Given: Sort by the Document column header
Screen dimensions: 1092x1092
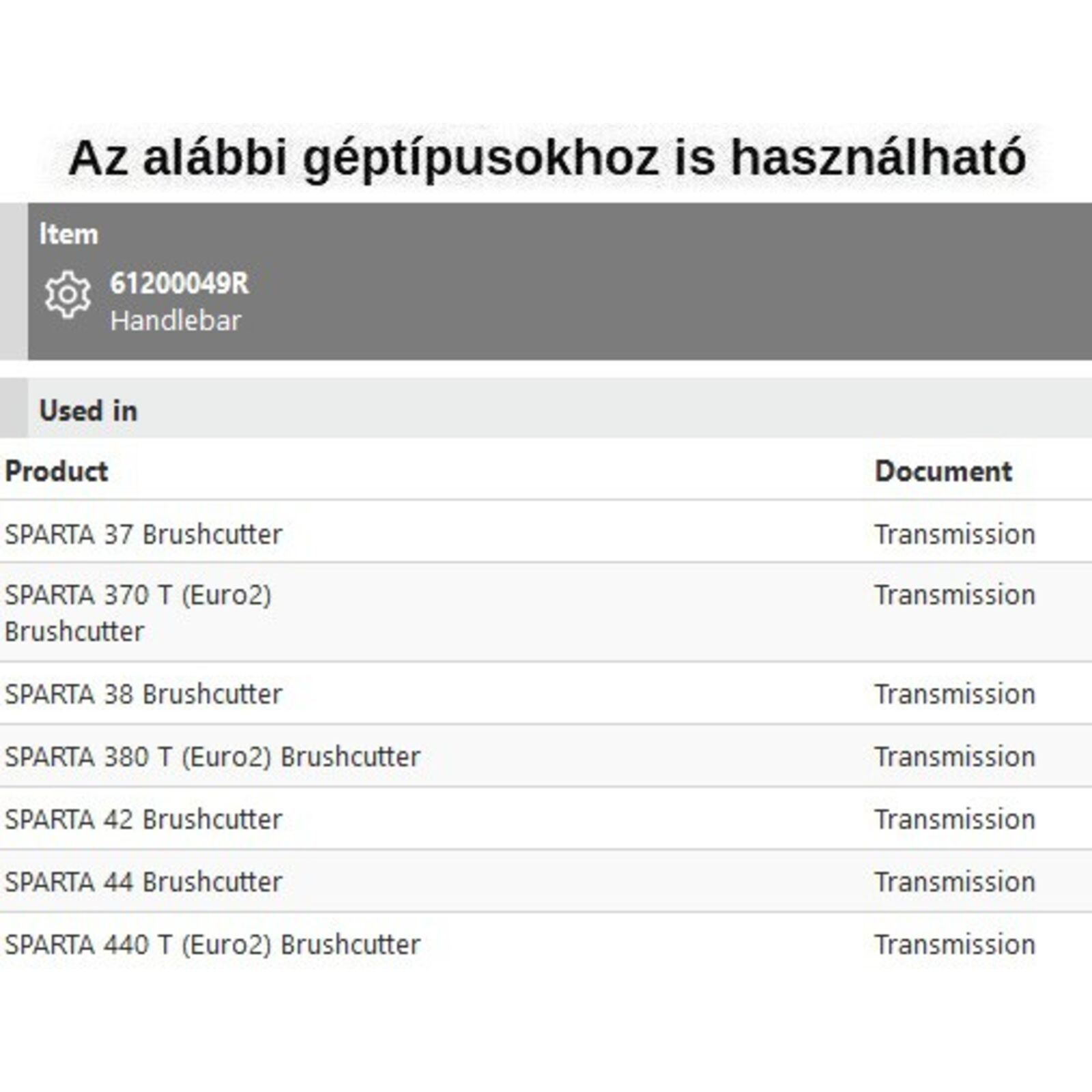Looking at the screenshot, I should tap(943, 471).
